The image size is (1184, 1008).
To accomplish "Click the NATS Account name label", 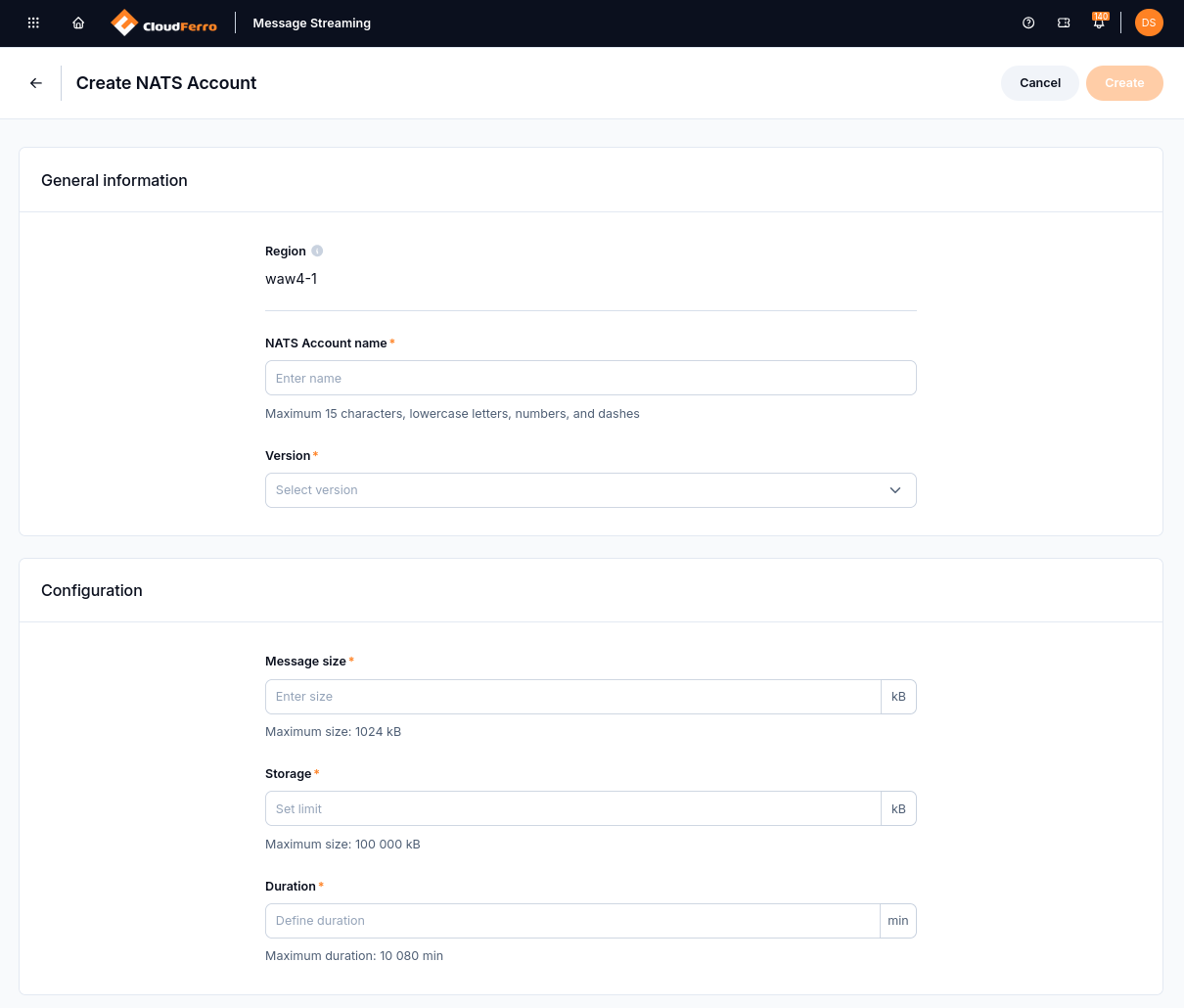I will [x=326, y=344].
